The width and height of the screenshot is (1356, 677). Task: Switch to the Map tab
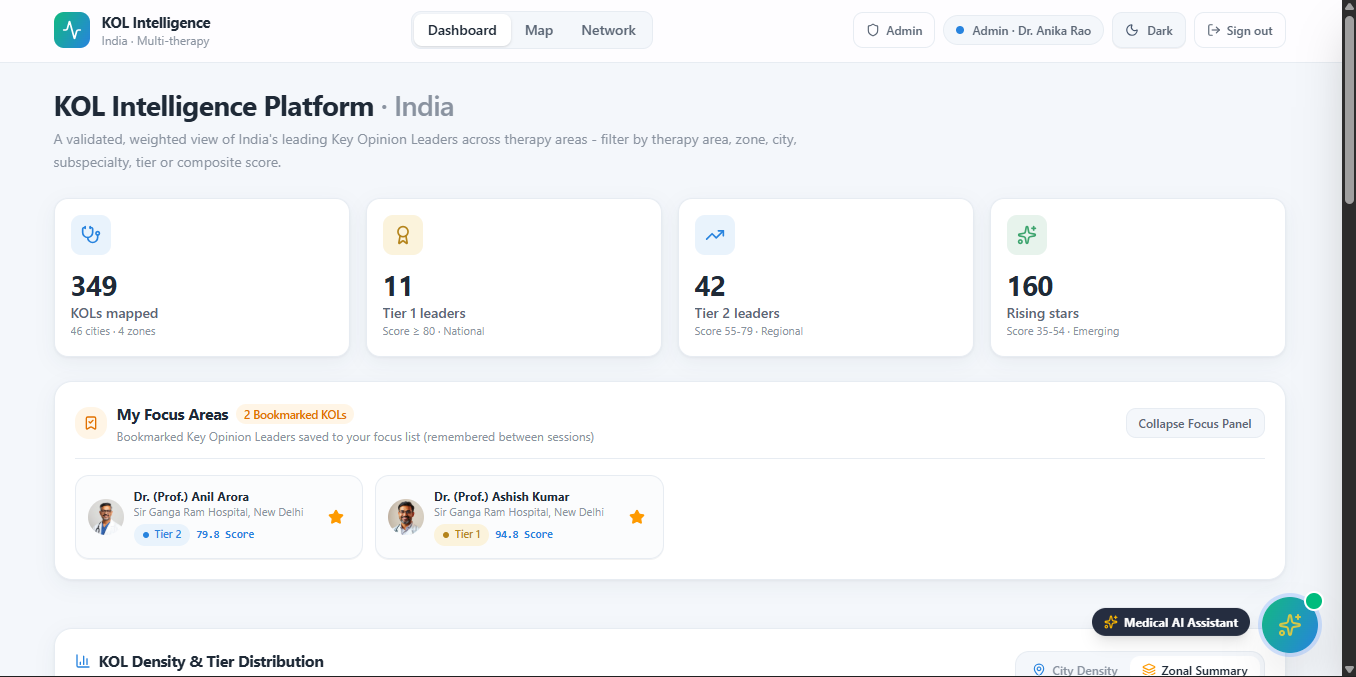click(539, 30)
